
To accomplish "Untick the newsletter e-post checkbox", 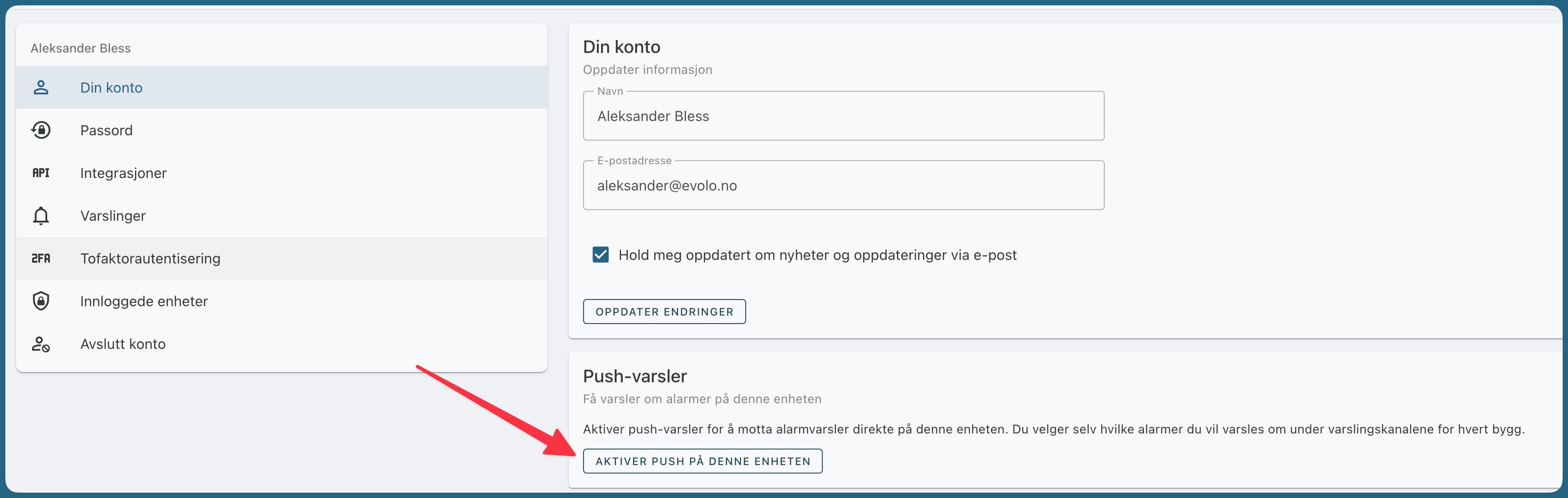I will [600, 255].
